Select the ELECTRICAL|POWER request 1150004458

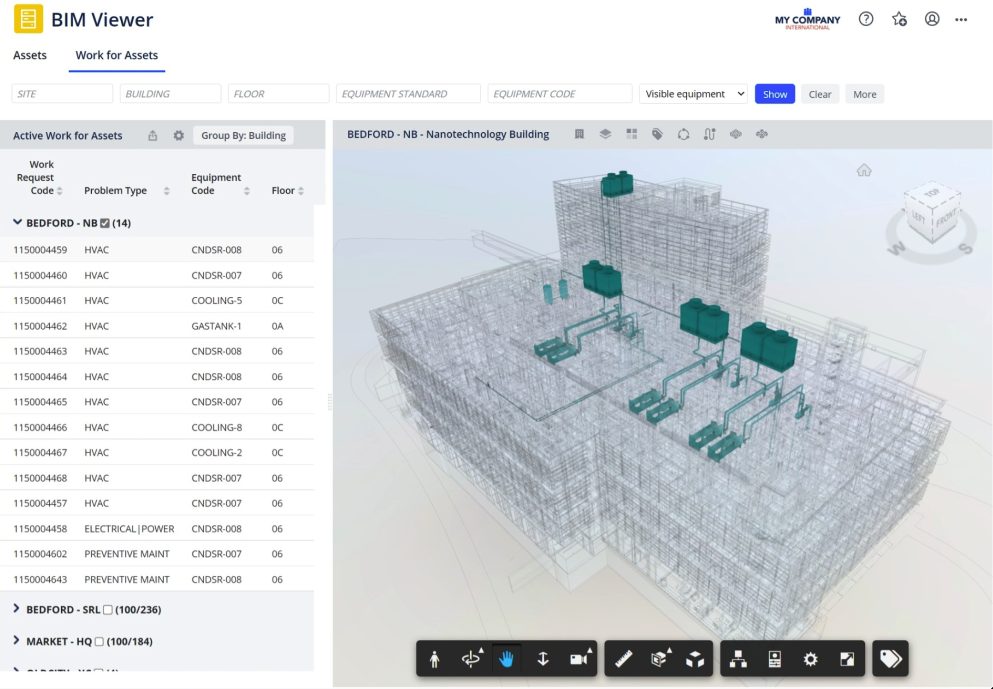[157, 528]
